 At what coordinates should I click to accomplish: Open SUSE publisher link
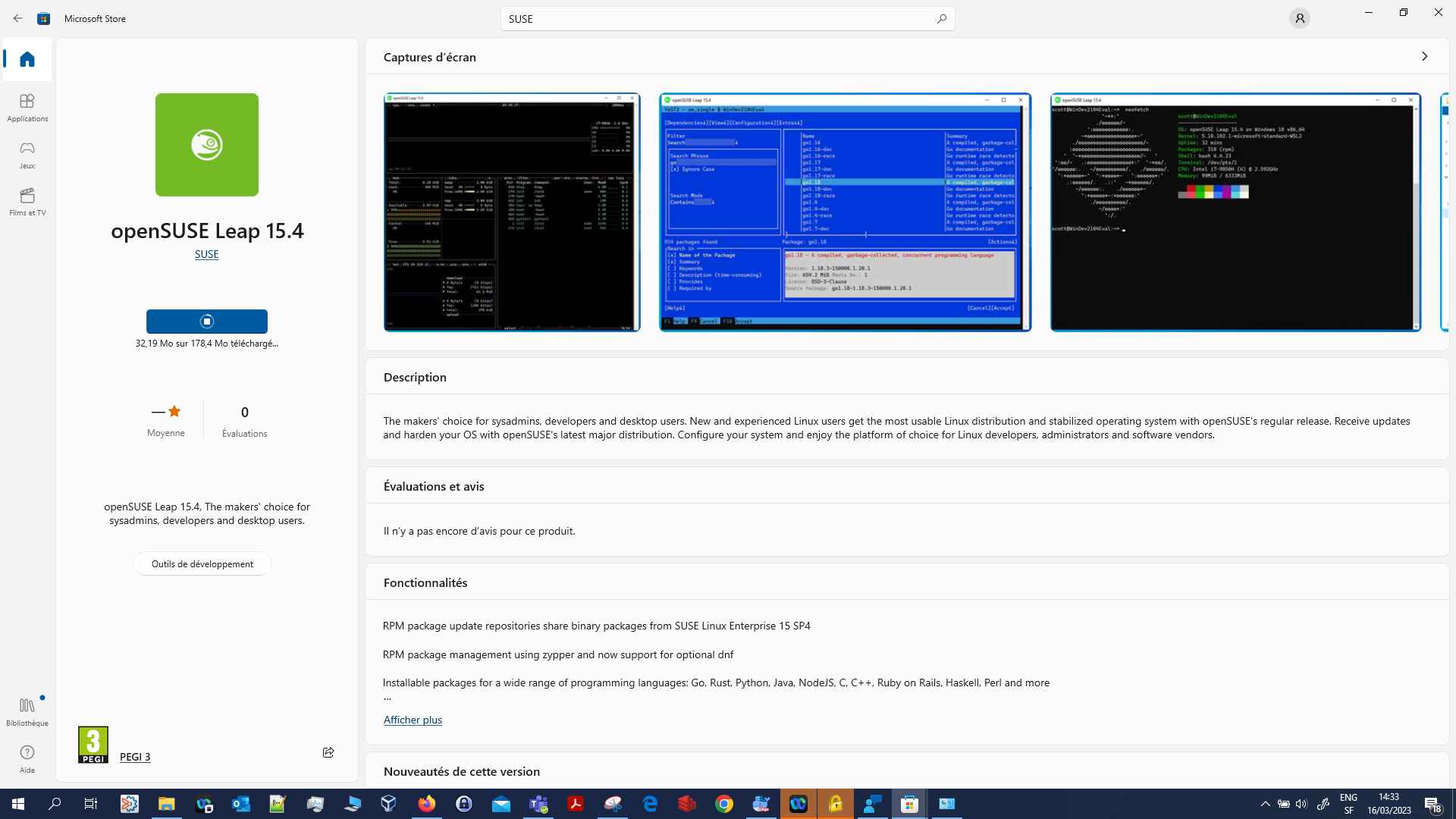pos(206,254)
